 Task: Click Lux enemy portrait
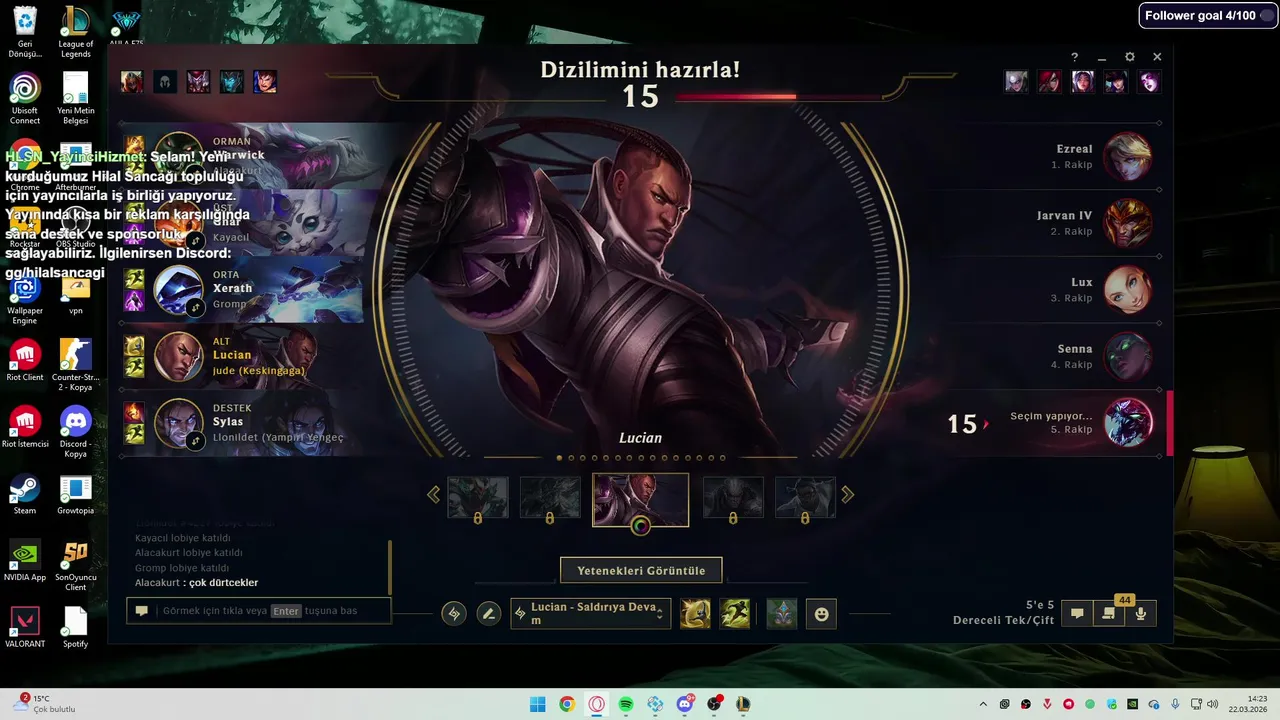1128,290
